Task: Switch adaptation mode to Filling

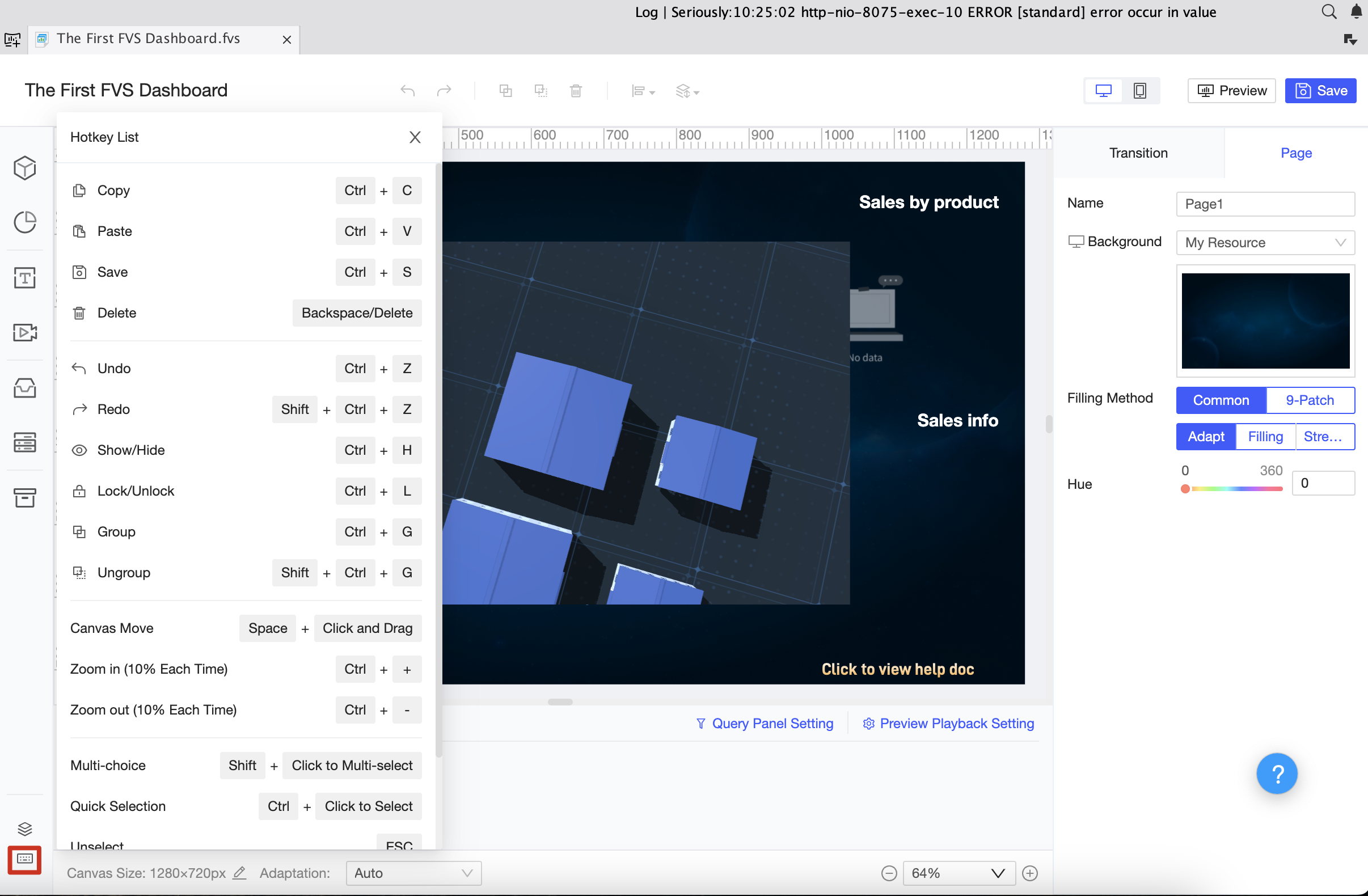Action: 1265,437
